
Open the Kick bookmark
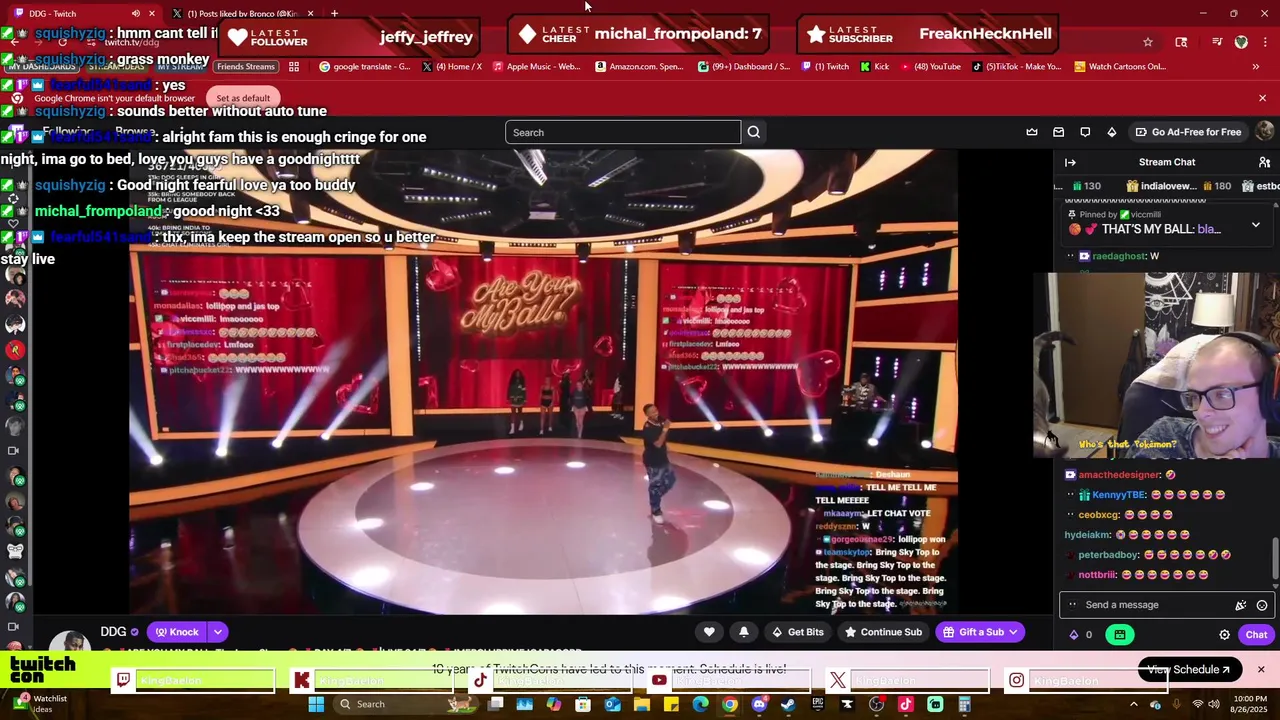(874, 67)
